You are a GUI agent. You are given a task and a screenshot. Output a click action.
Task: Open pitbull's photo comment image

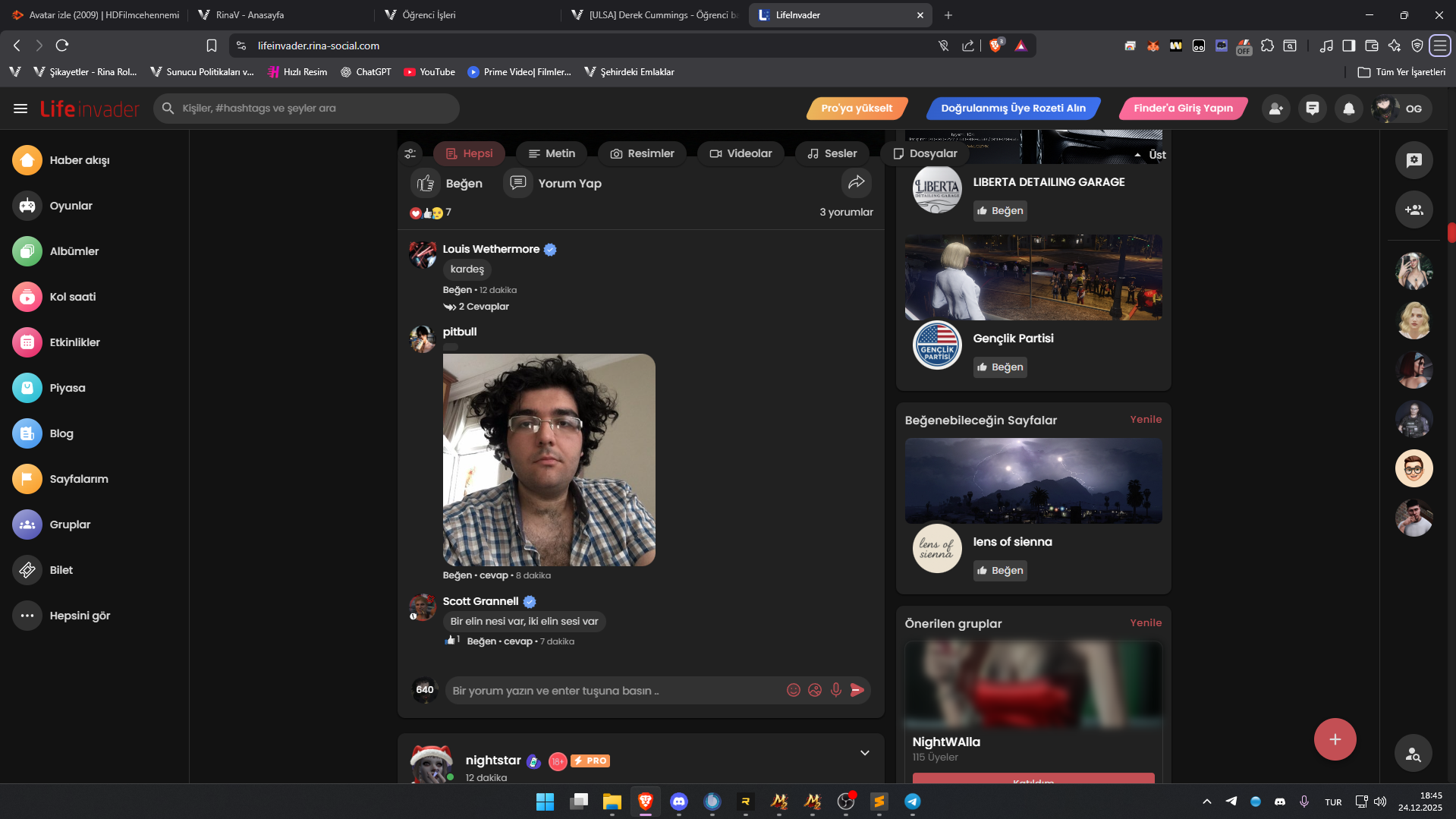tap(549, 460)
